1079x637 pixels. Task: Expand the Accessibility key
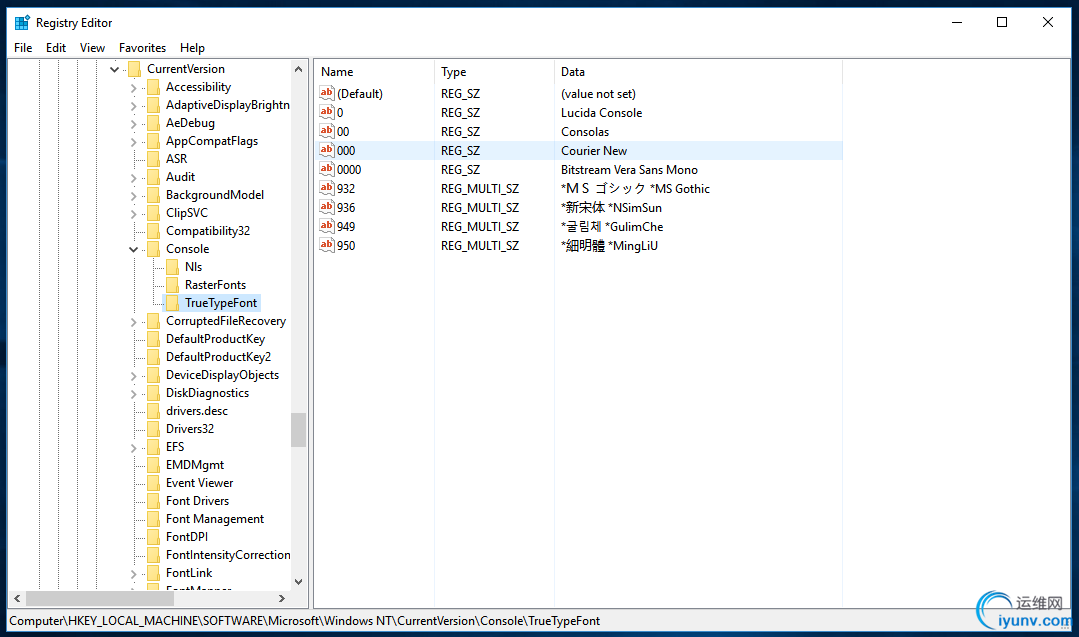[133, 87]
